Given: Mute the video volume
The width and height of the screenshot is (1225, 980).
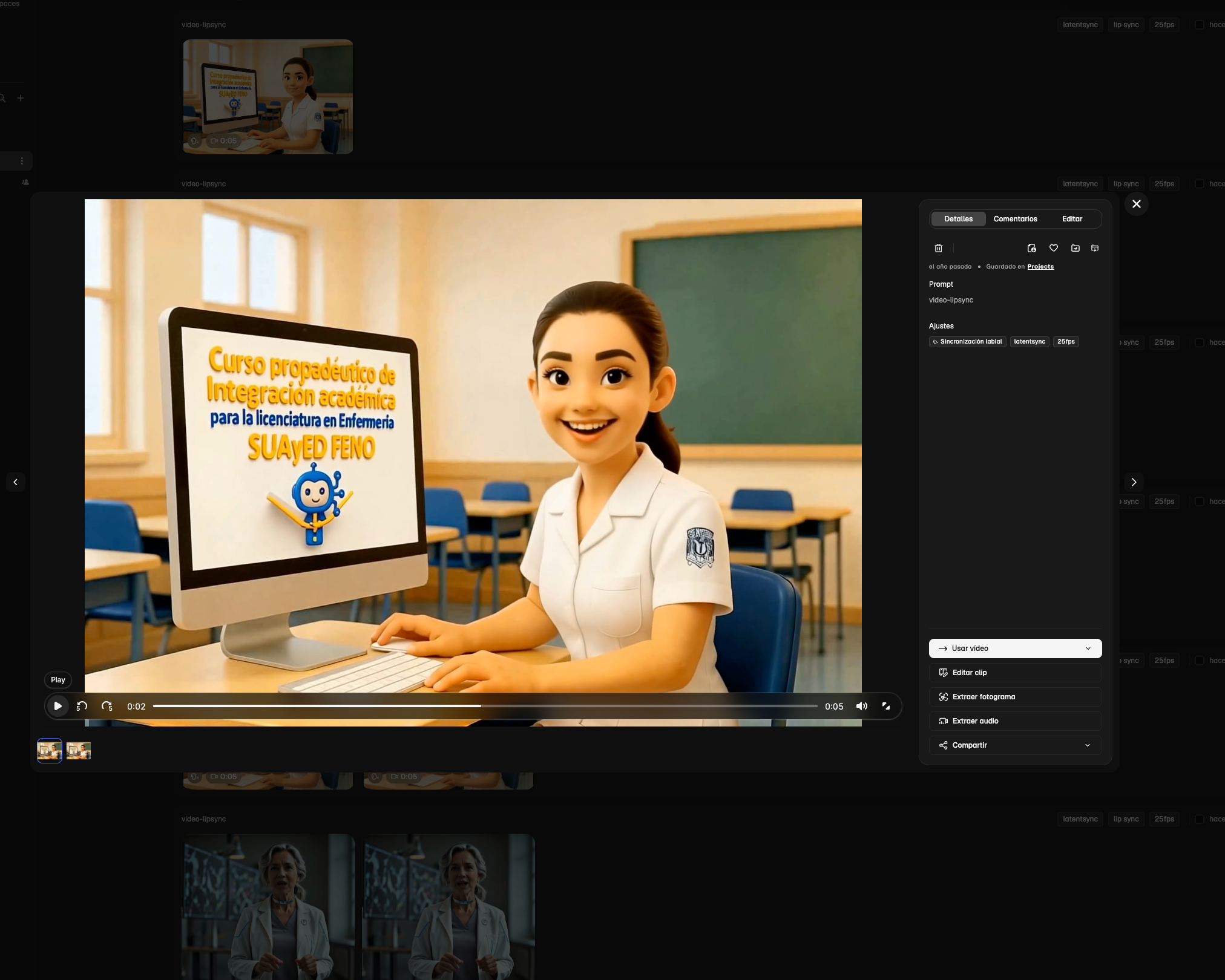Looking at the screenshot, I should tap(862, 706).
